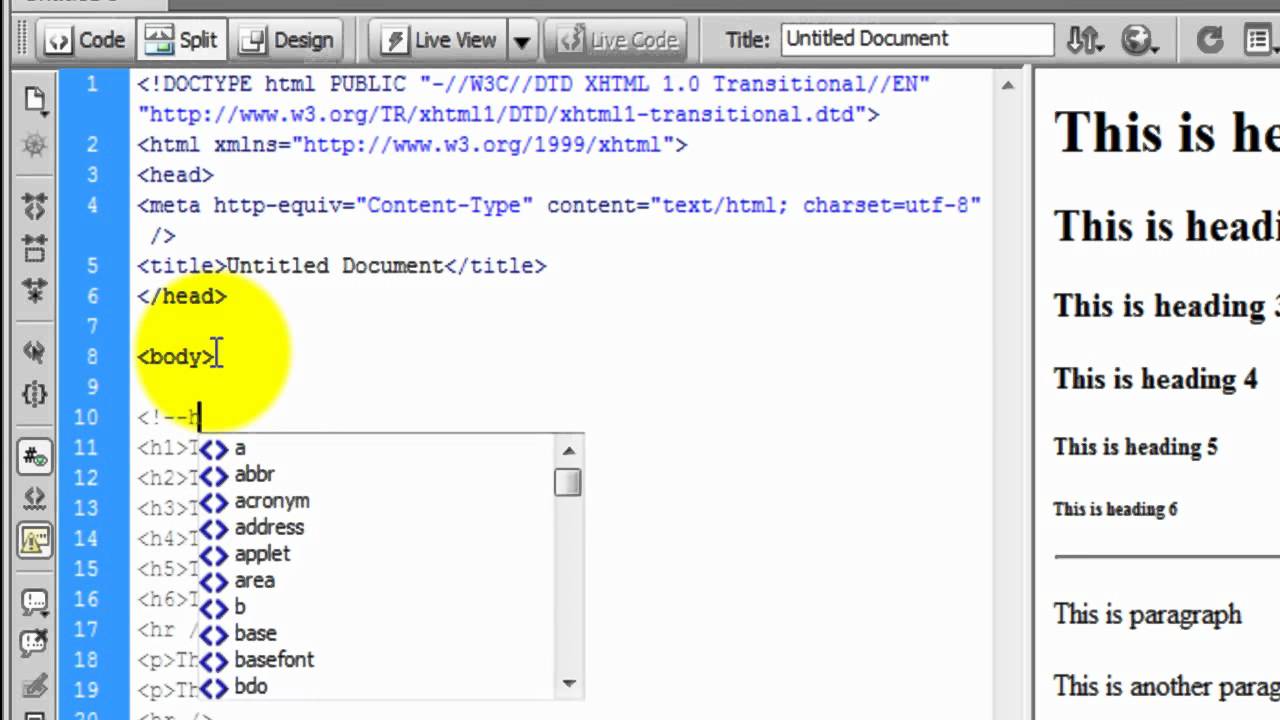Click the <head> tag on line 3

[175, 175]
